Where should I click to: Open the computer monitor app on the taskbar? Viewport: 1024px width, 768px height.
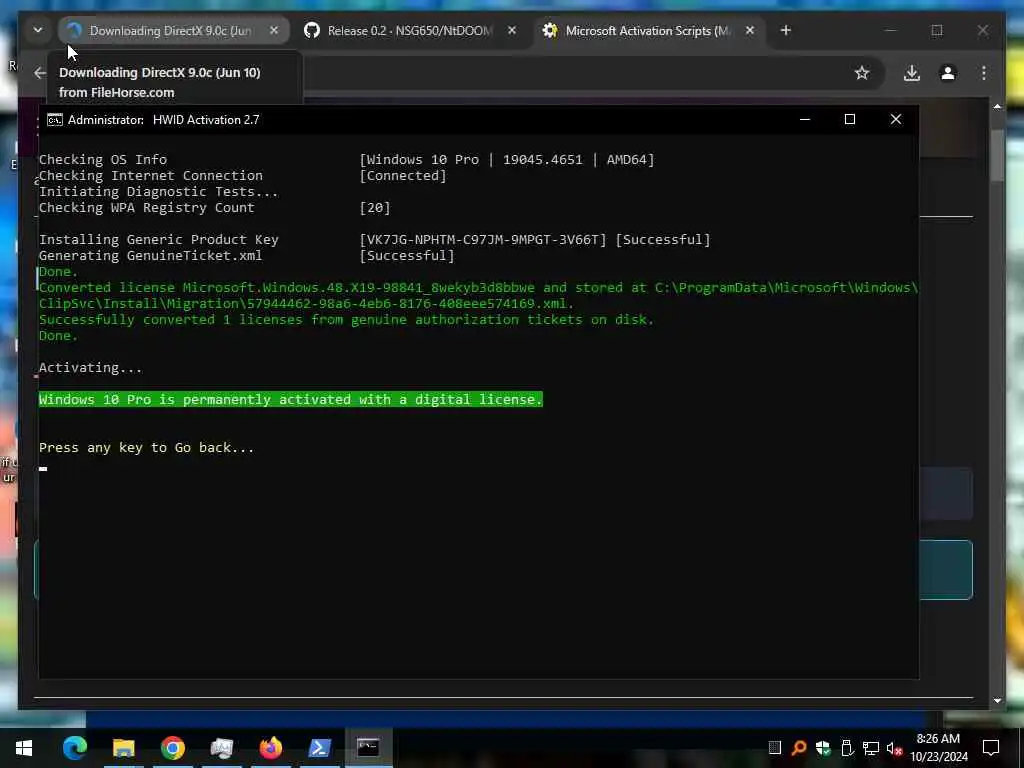221,748
